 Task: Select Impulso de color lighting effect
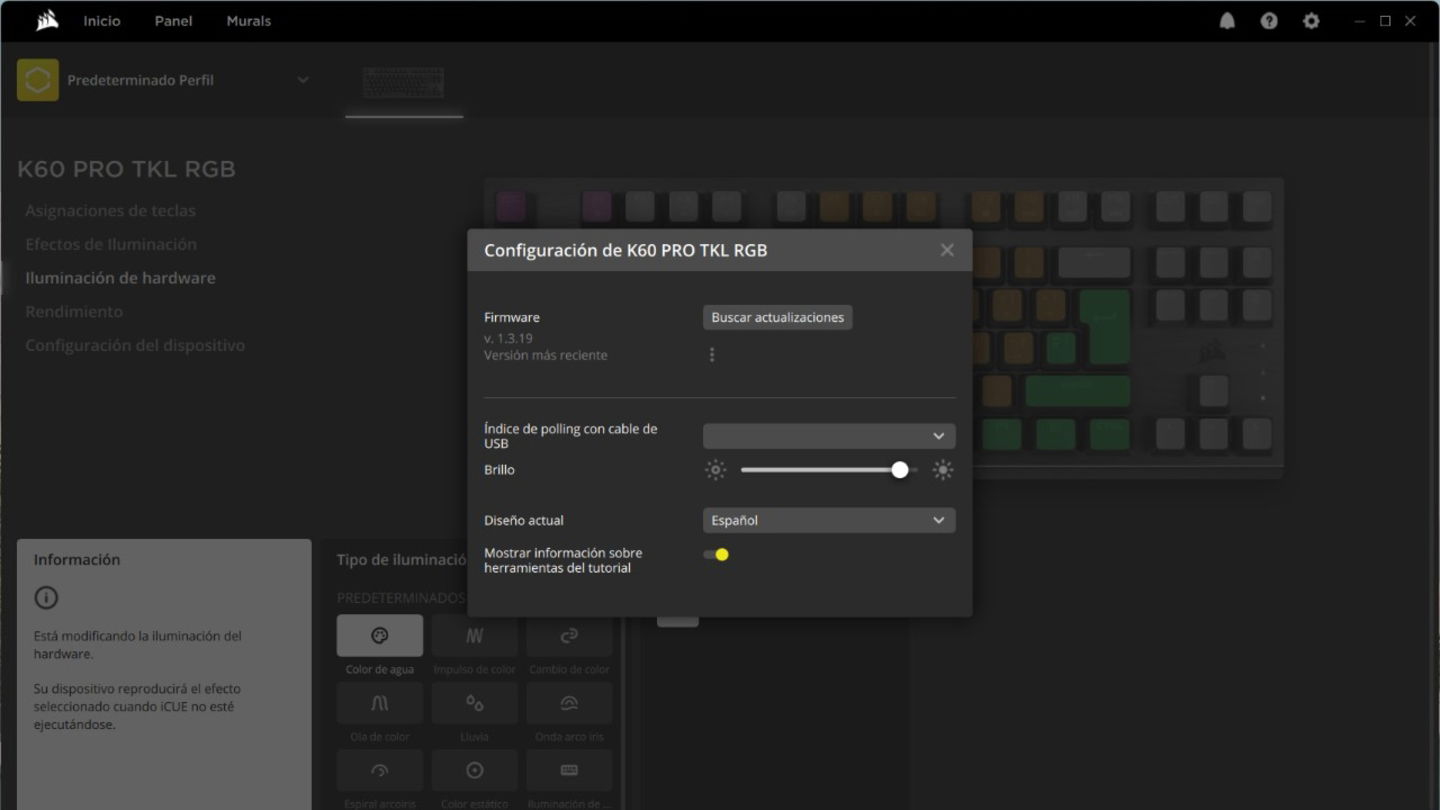click(475, 636)
